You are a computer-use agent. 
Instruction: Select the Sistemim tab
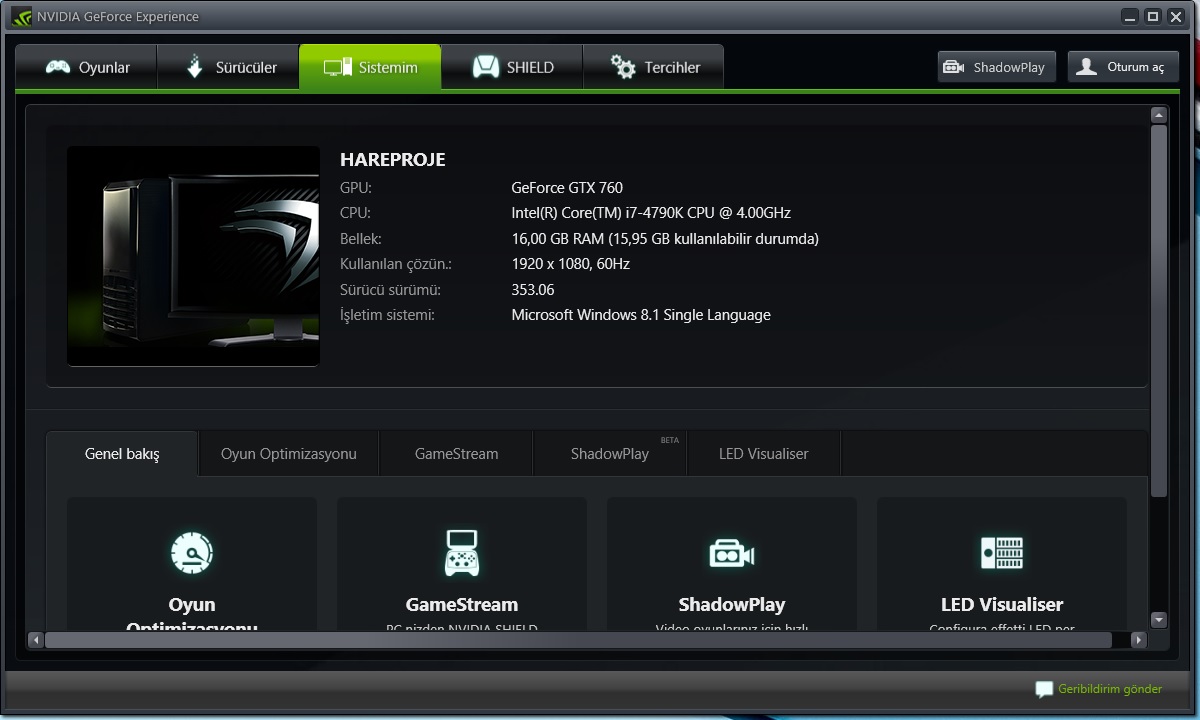point(370,68)
